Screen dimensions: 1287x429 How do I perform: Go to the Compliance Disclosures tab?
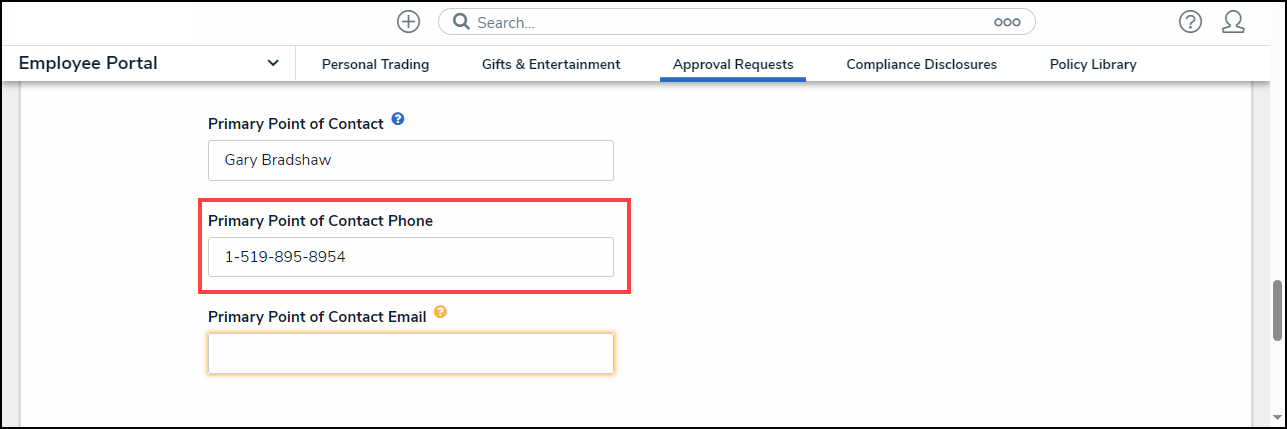tap(921, 64)
